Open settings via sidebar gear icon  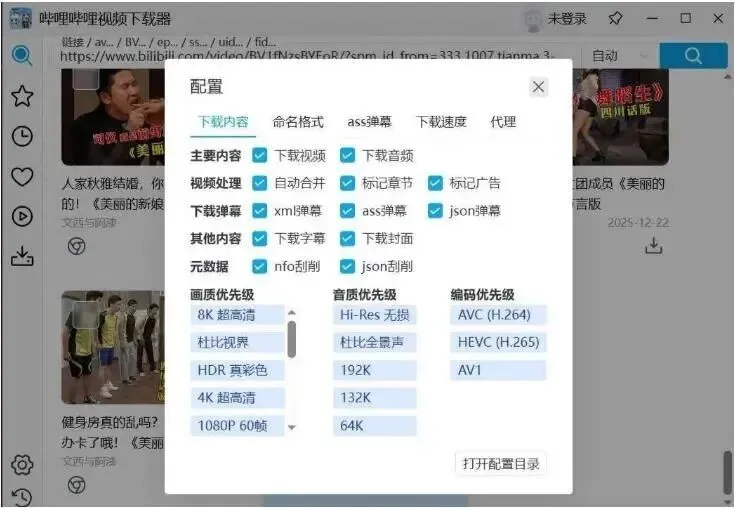22,464
